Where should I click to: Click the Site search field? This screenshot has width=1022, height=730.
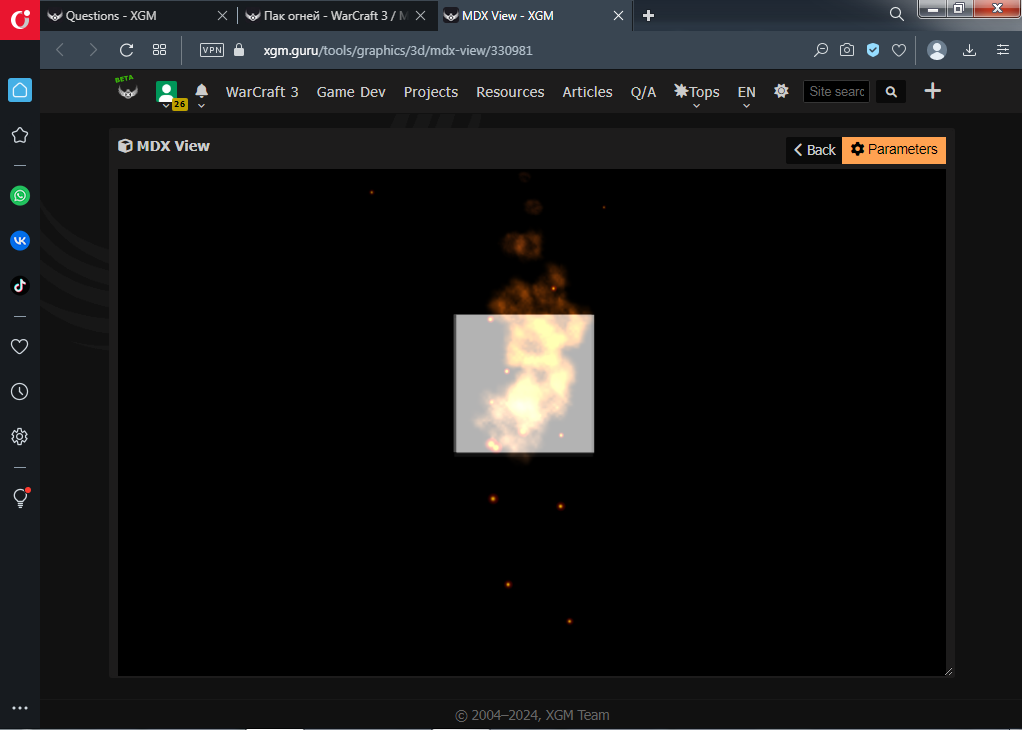pos(836,91)
